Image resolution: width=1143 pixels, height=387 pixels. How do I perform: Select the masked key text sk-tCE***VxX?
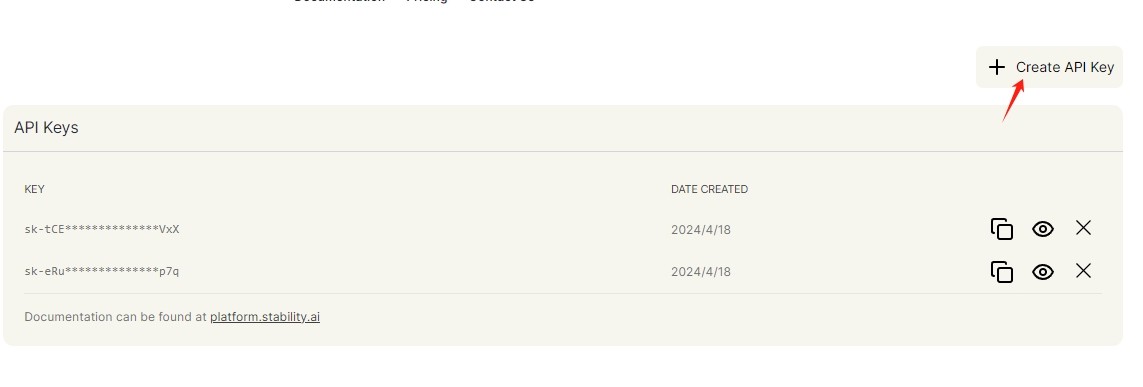click(x=102, y=230)
